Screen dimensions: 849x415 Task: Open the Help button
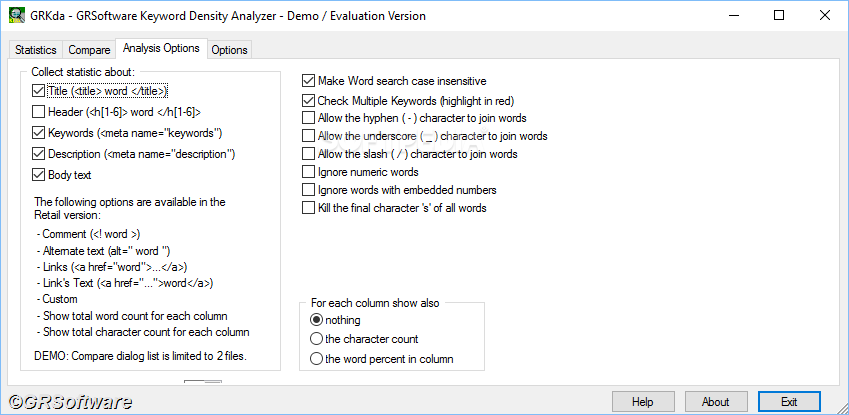pos(643,402)
